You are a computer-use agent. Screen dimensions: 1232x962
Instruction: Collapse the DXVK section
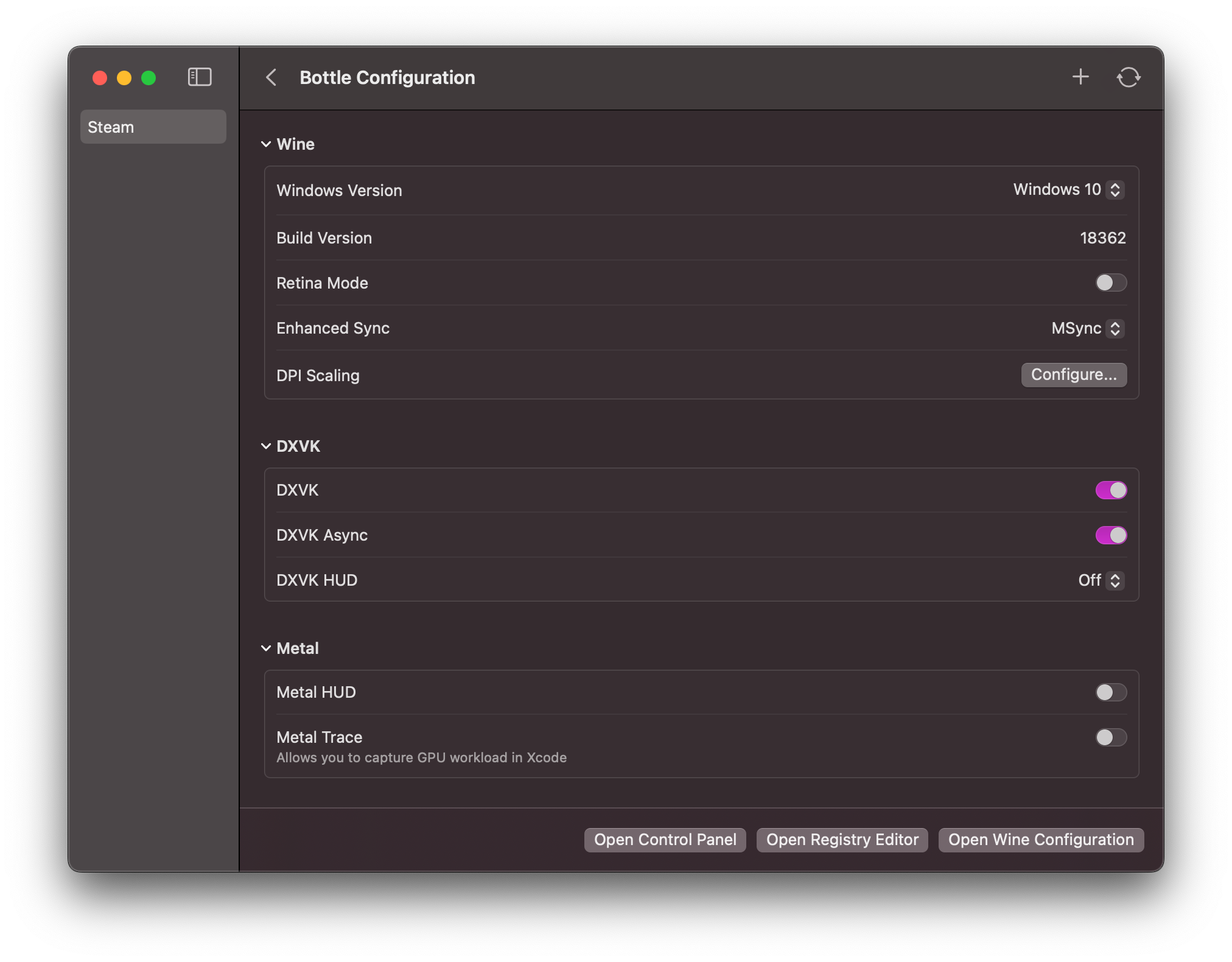[266, 446]
